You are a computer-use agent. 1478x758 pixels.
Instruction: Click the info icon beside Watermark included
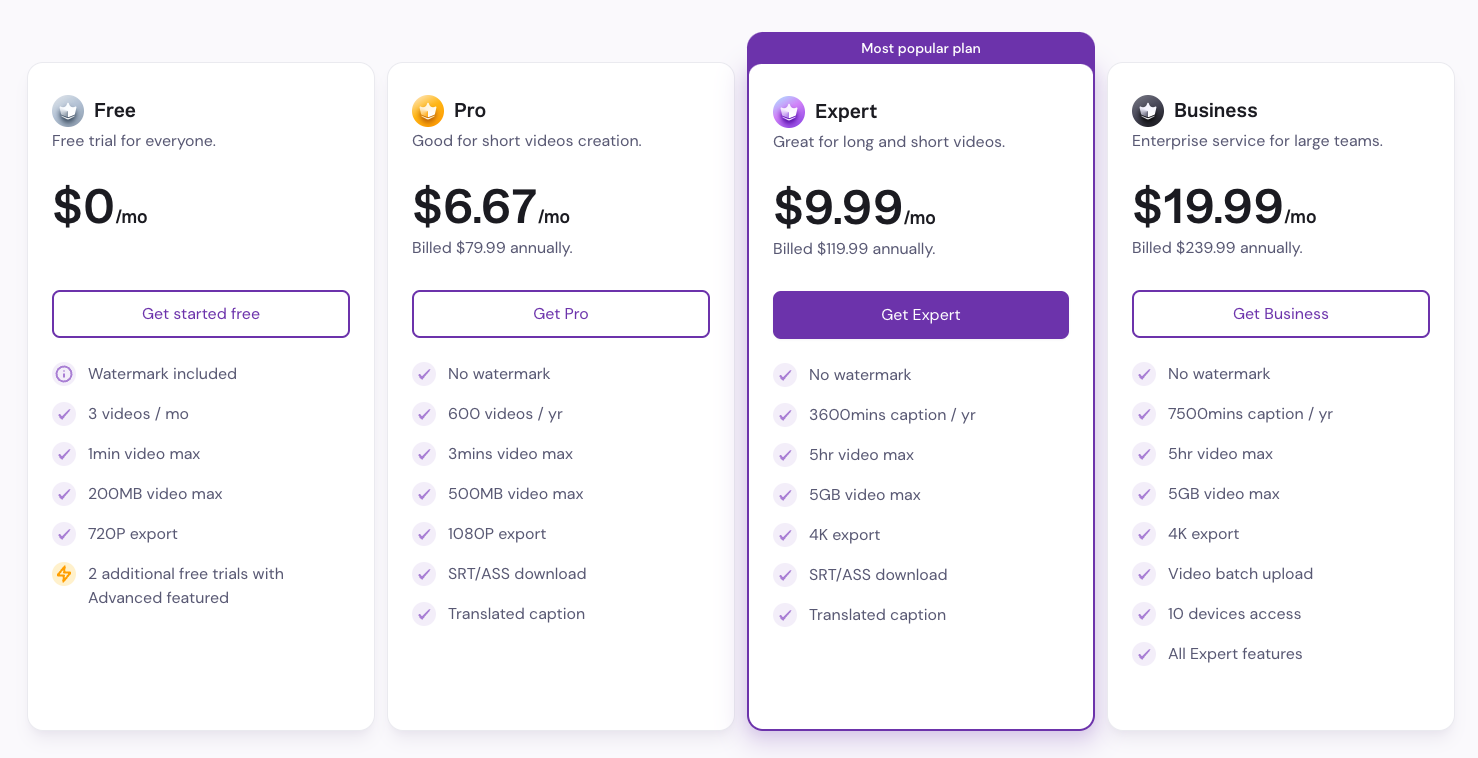pyautogui.click(x=64, y=374)
